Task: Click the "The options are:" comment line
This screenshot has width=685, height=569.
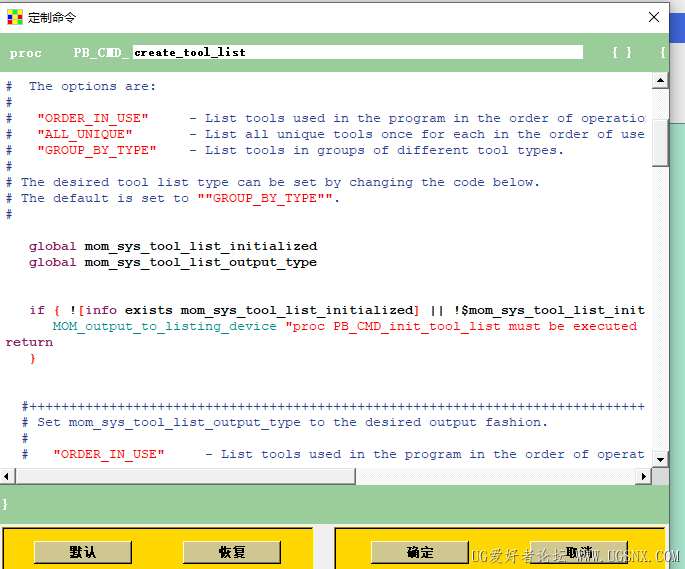Action: (x=81, y=86)
